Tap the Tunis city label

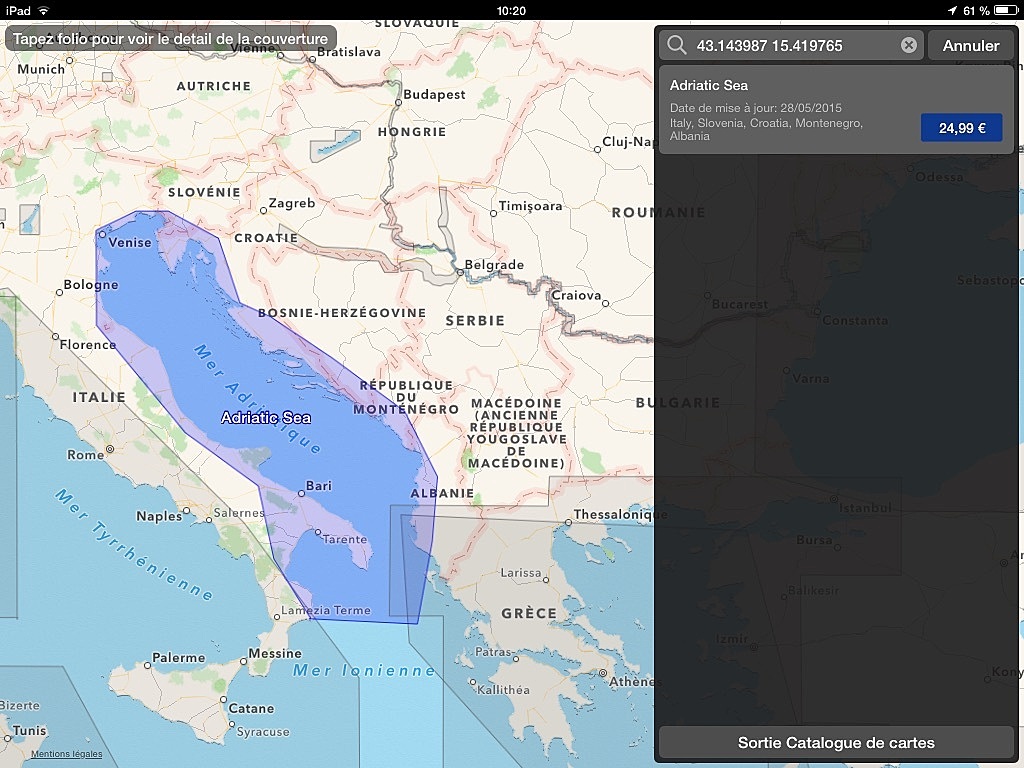[x=29, y=731]
